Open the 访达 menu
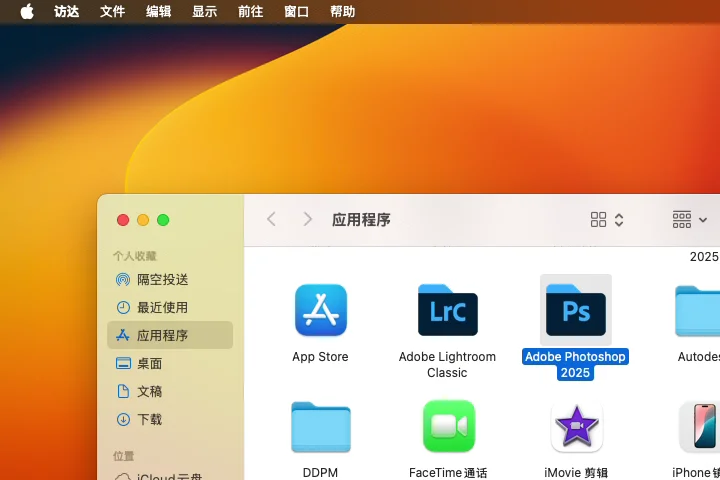Screen dimensions: 720x480 [67, 11]
